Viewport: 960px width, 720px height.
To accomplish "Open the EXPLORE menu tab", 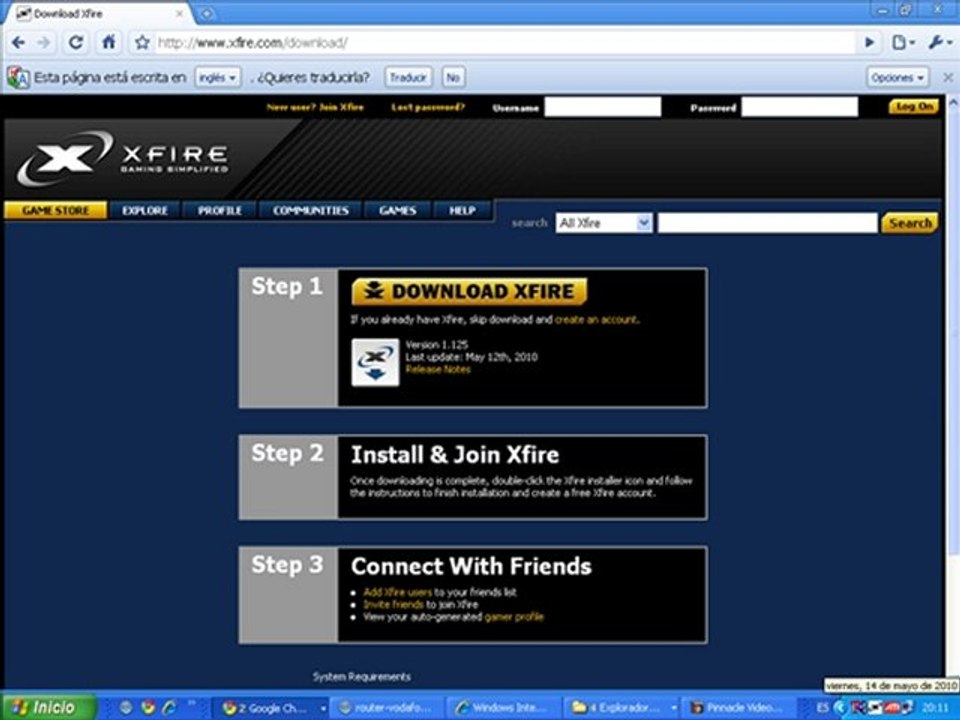I will 144,211.
